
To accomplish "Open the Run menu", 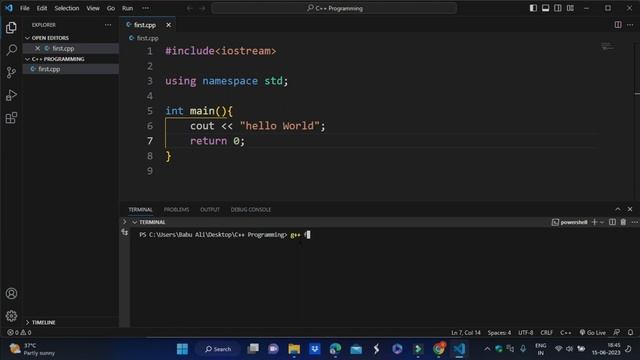I will 127,8.
